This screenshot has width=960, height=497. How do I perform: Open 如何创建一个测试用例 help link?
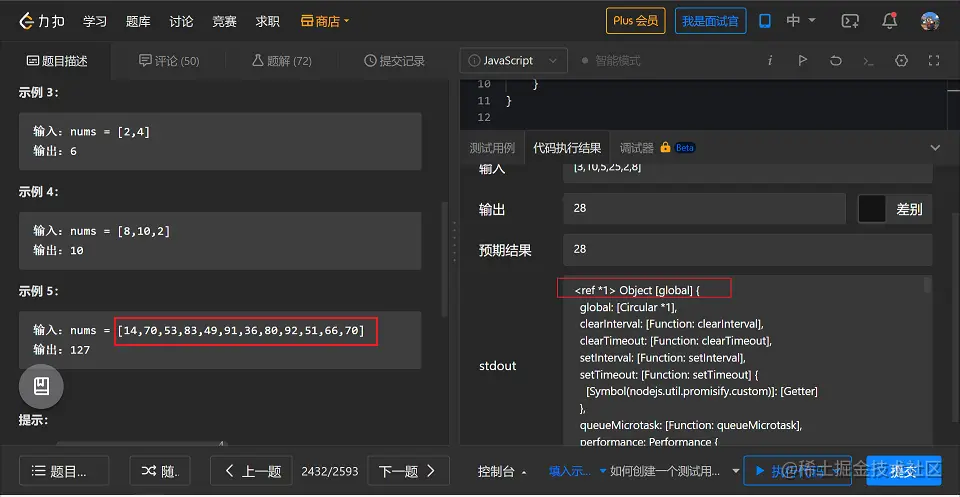(665, 471)
